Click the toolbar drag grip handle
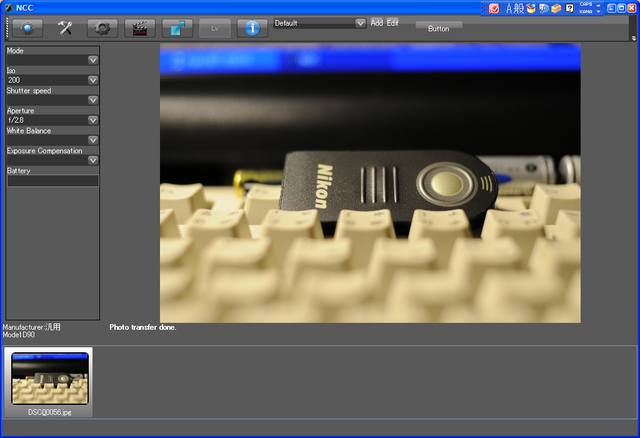Screen dimensions: 640x438 point(7,28)
